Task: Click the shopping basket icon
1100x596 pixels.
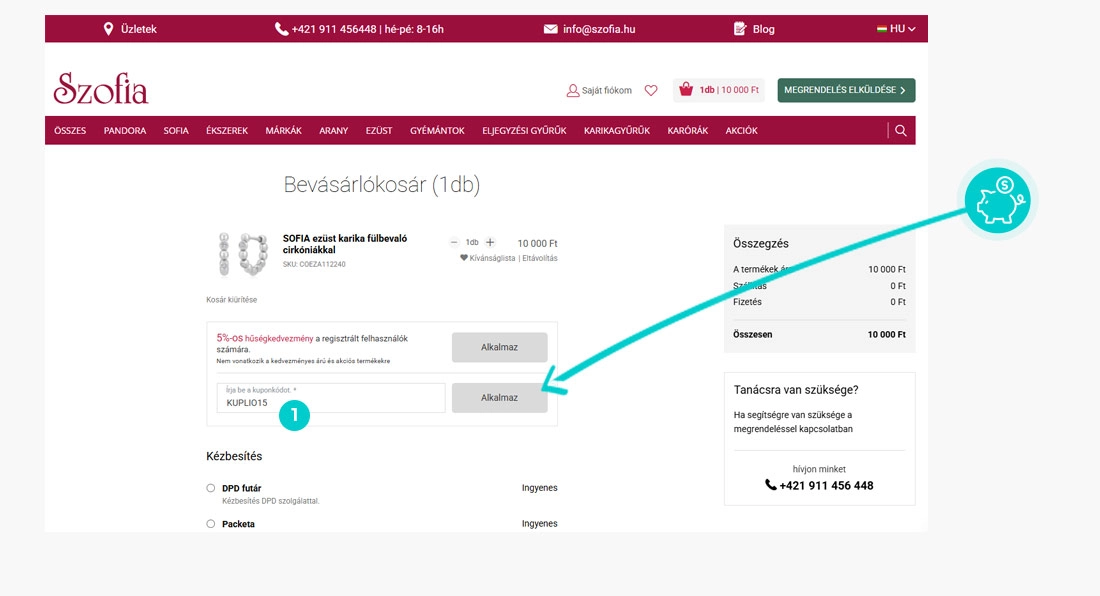Action: (x=686, y=89)
